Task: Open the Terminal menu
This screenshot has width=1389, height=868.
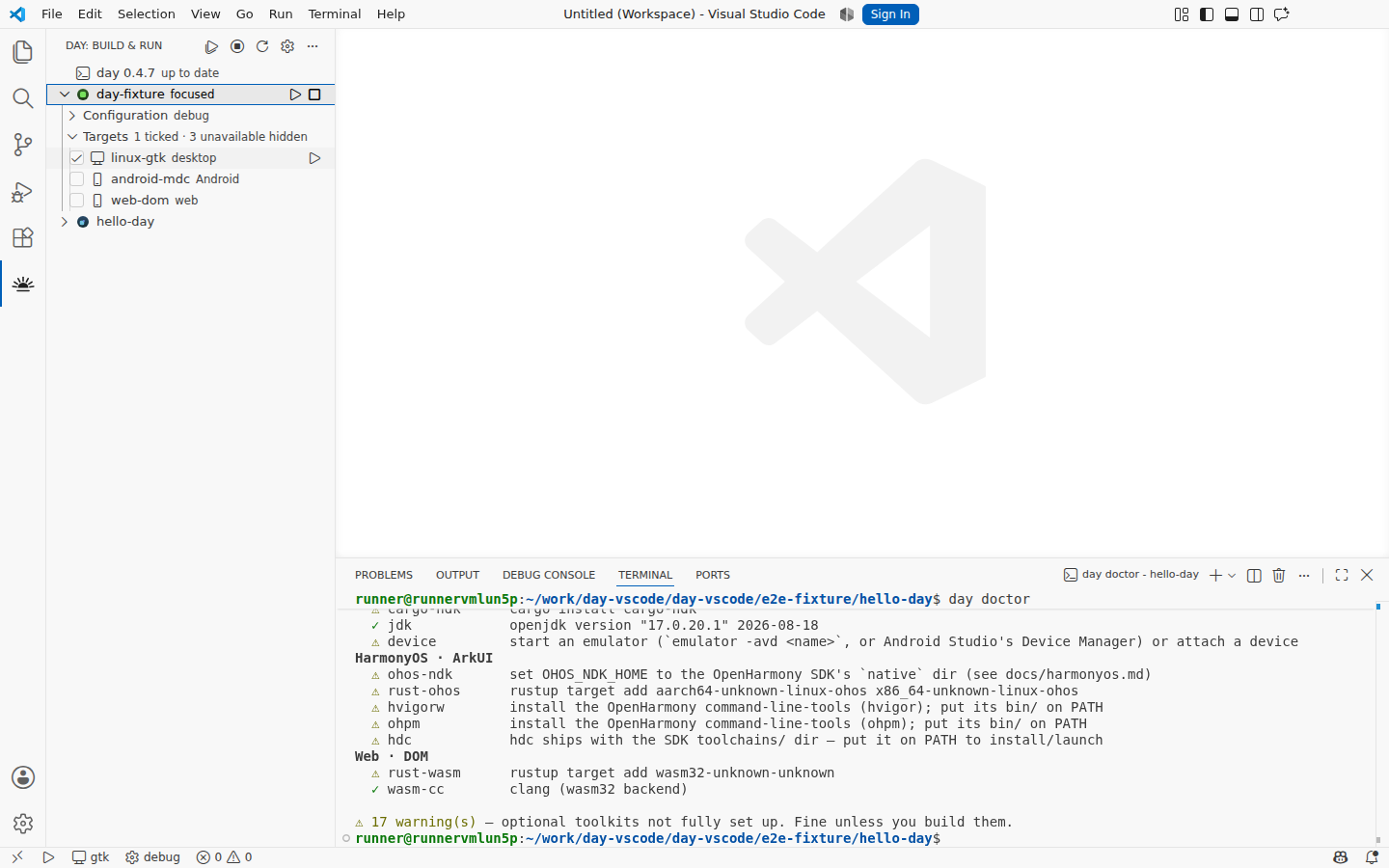Action: click(335, 14)
